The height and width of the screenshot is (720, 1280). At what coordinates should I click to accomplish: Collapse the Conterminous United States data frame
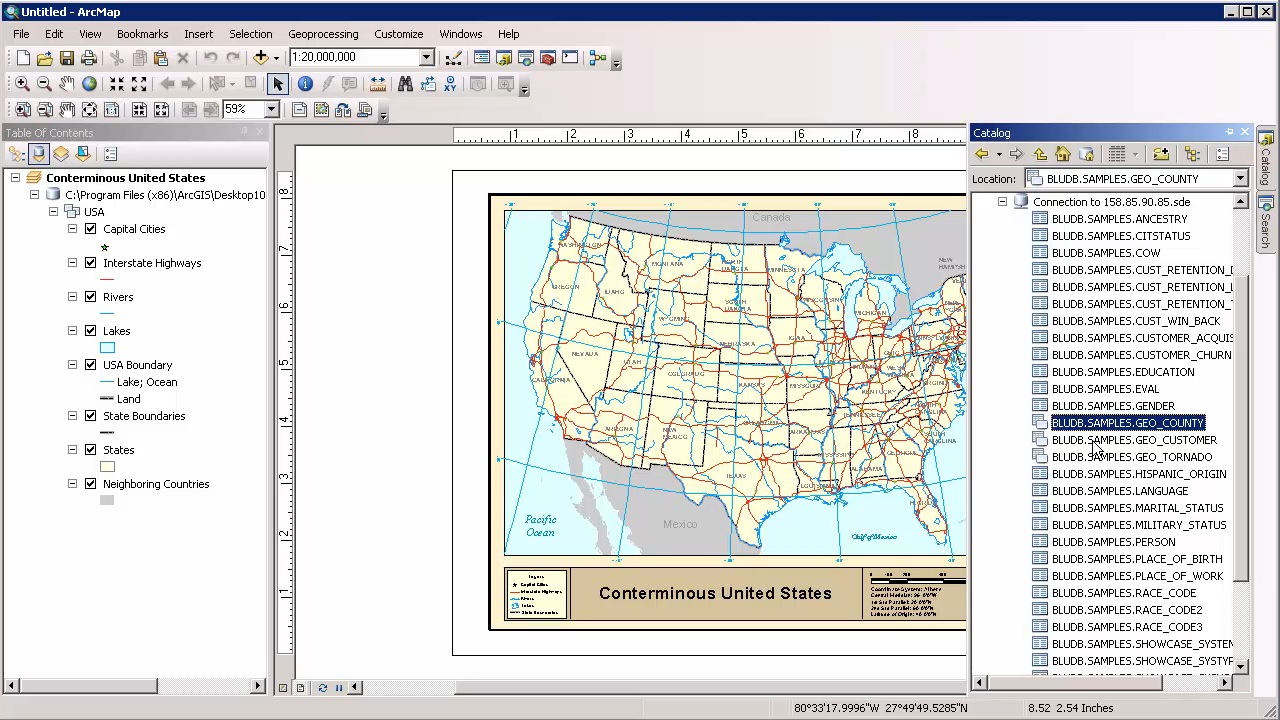[15, 178]
